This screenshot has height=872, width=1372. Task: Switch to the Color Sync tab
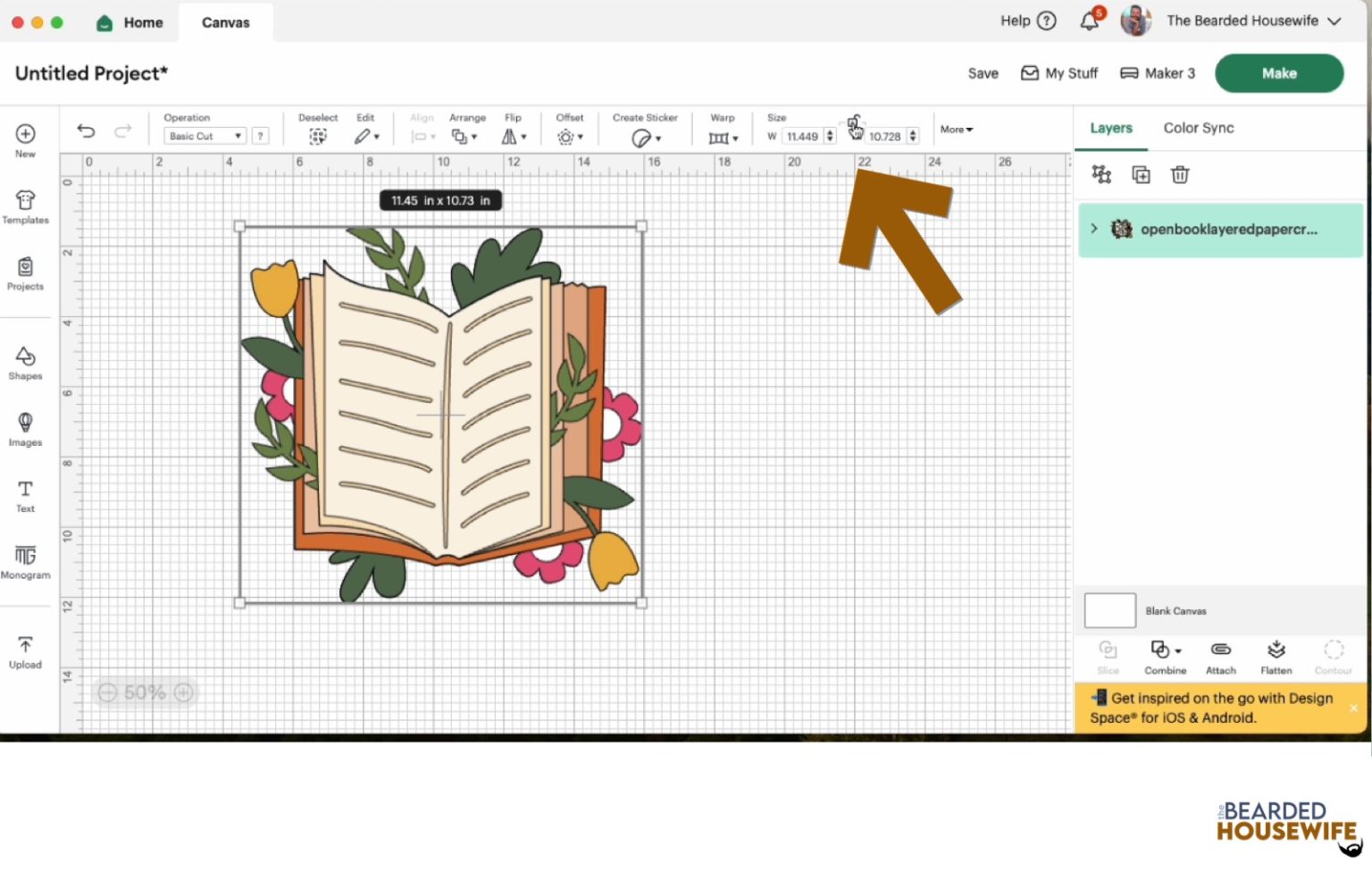(1198, 128)
